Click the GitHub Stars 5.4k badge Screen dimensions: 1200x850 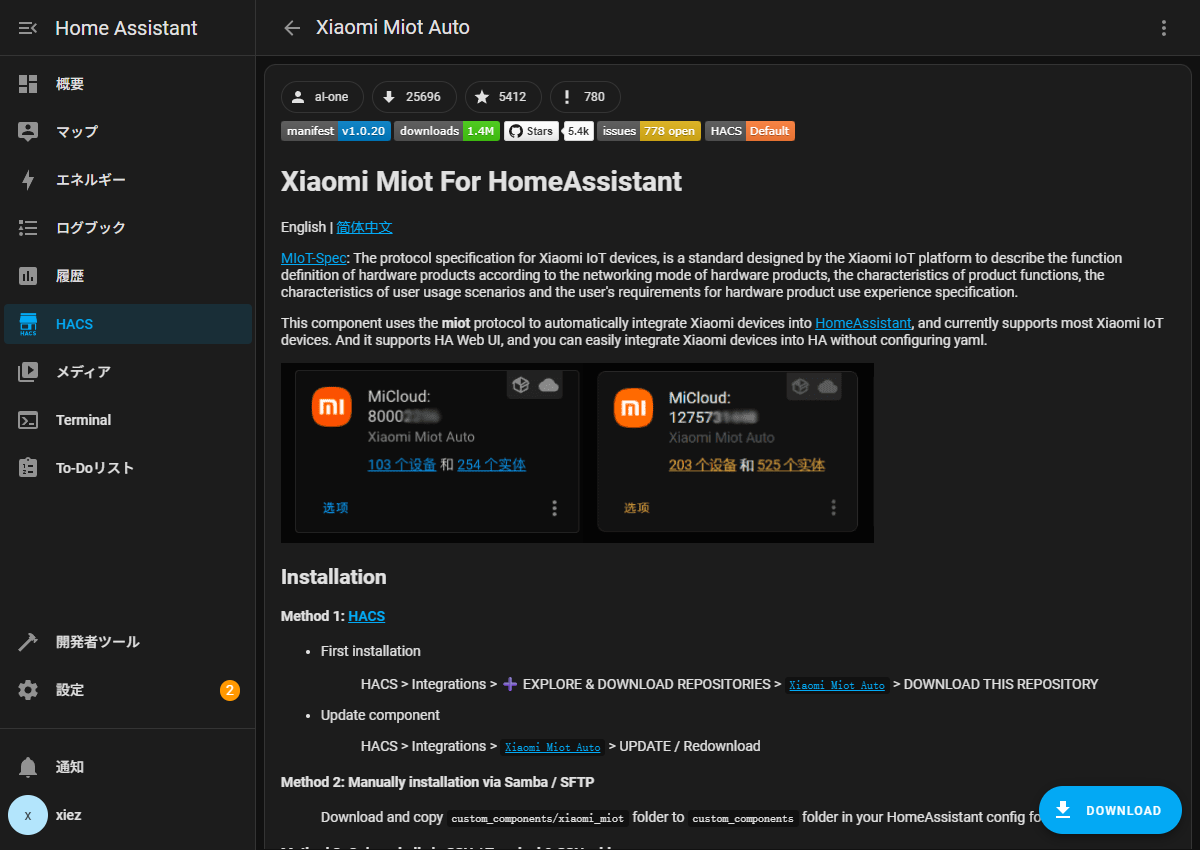[x=548, y=131]
